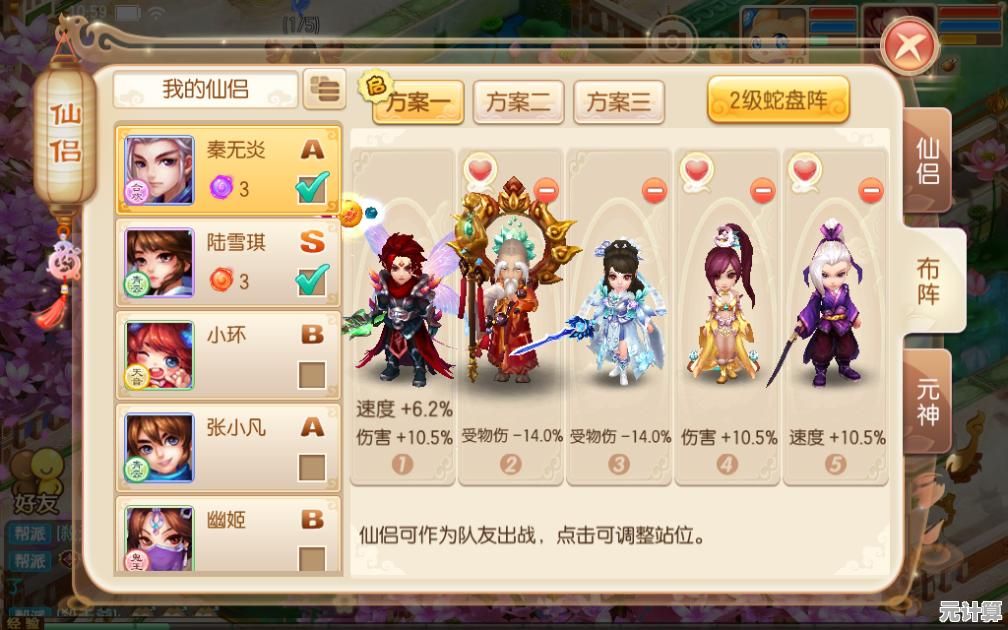Tap the minus icon on slot 3
The width and height of the screenshot is (1008, 630).
654,191
